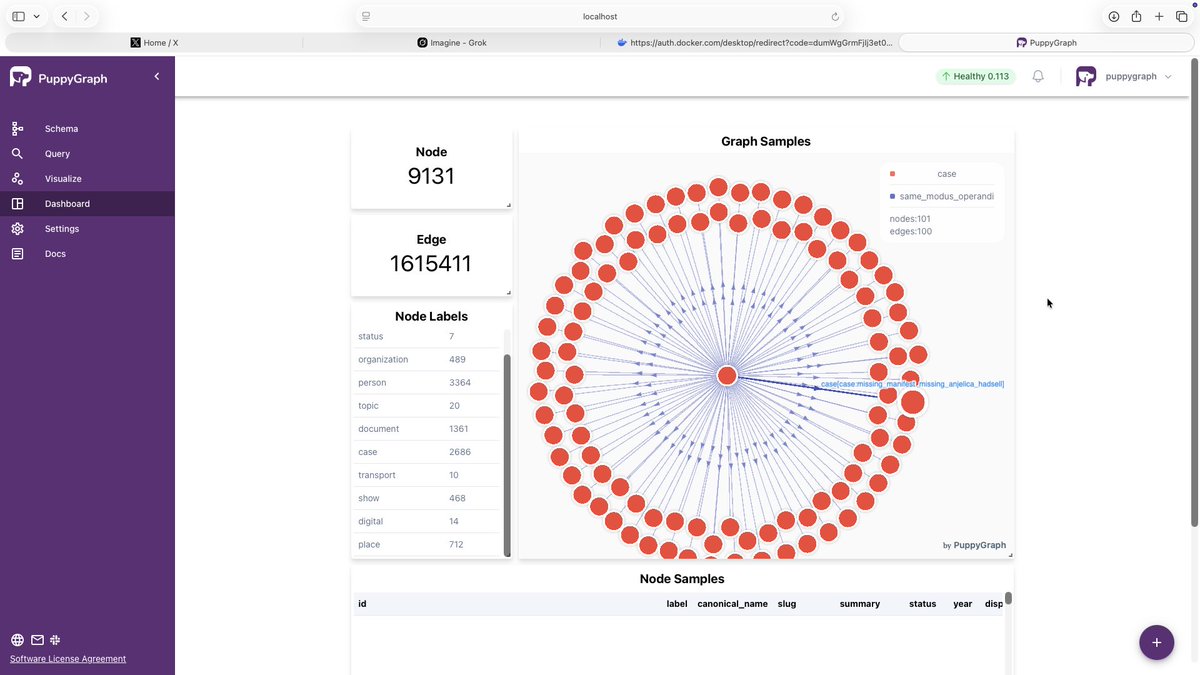Open the website globe icon in the sidebar footer
The image size is (1200, 675).
coord(17,640)
